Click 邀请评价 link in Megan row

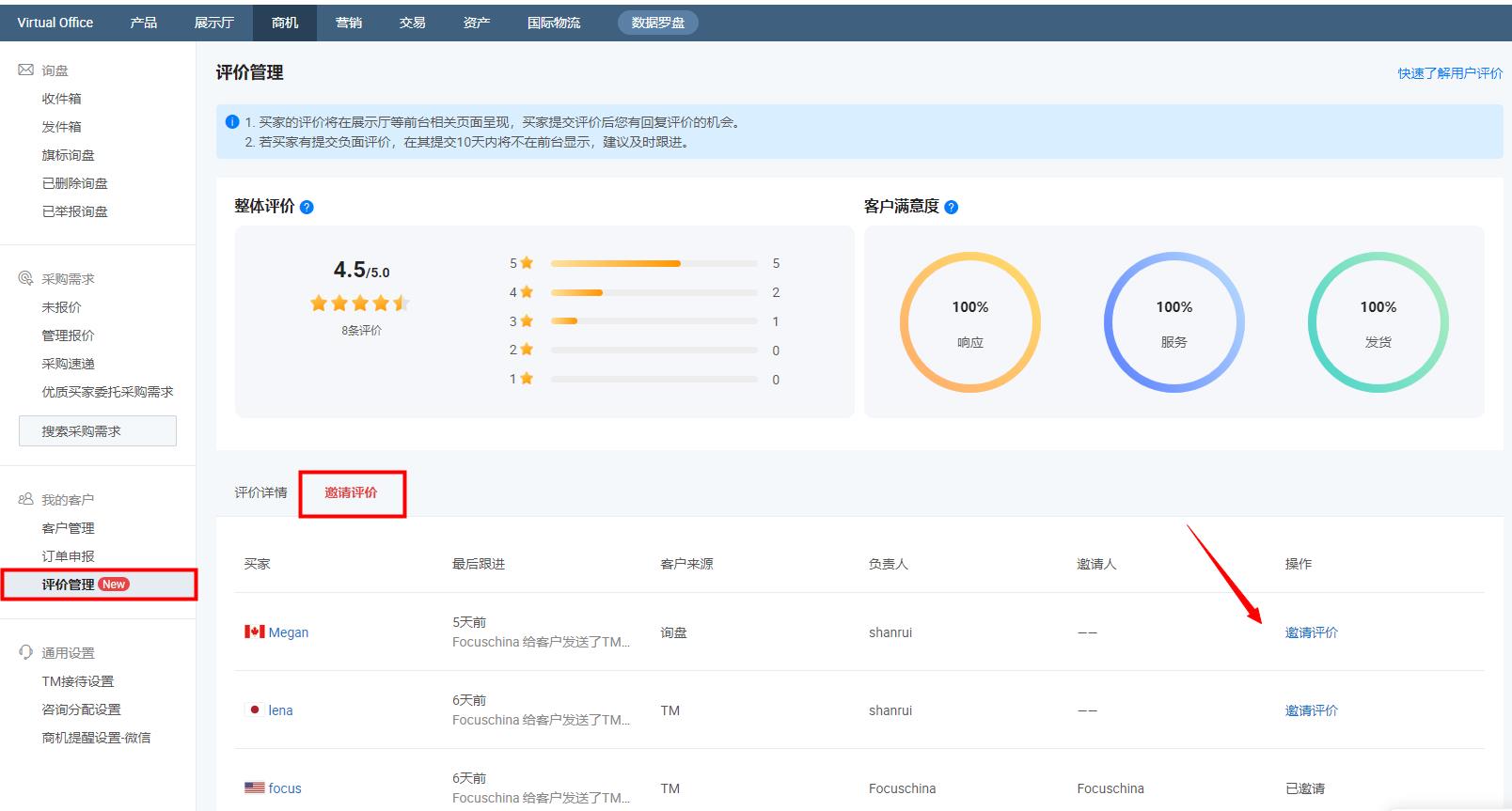pyautogui.click(x=1311, y=632)
